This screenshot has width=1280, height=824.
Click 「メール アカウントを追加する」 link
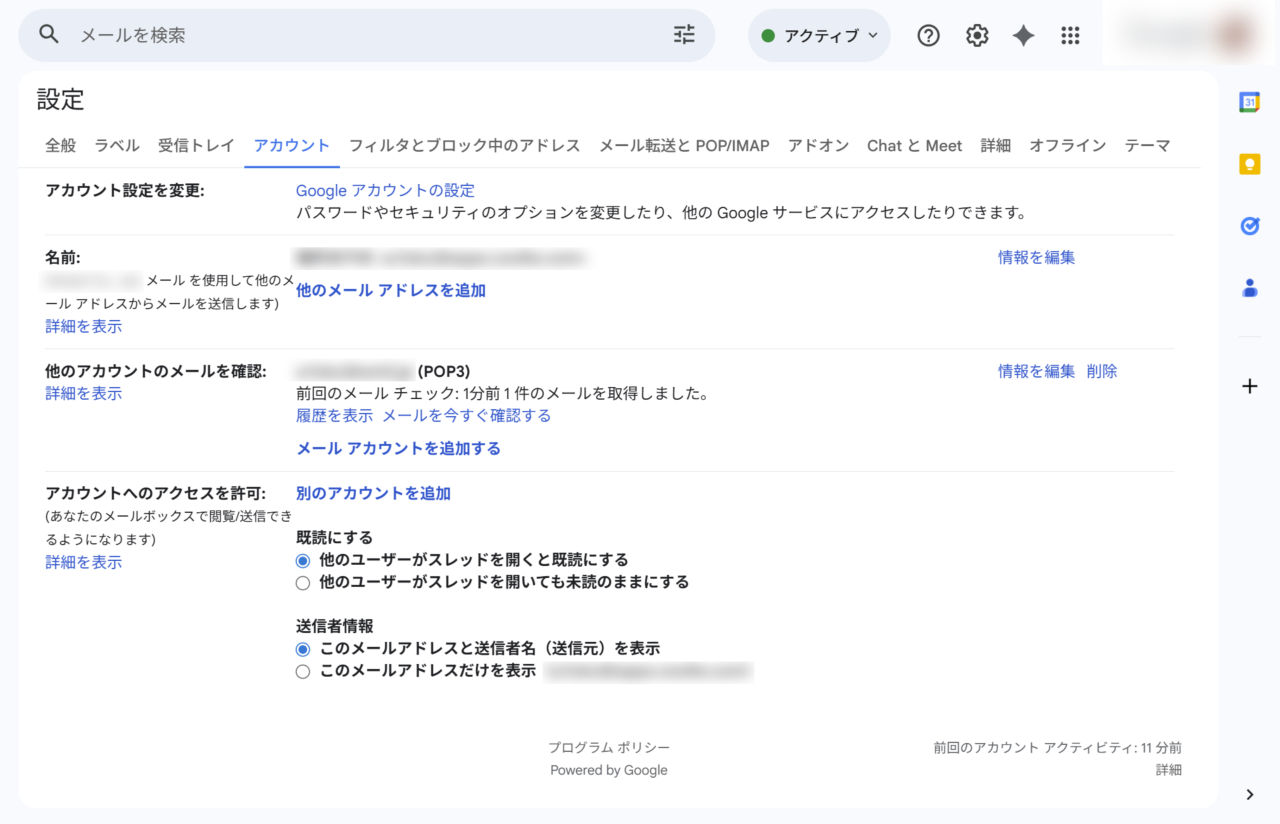click(x=398, y=449)
